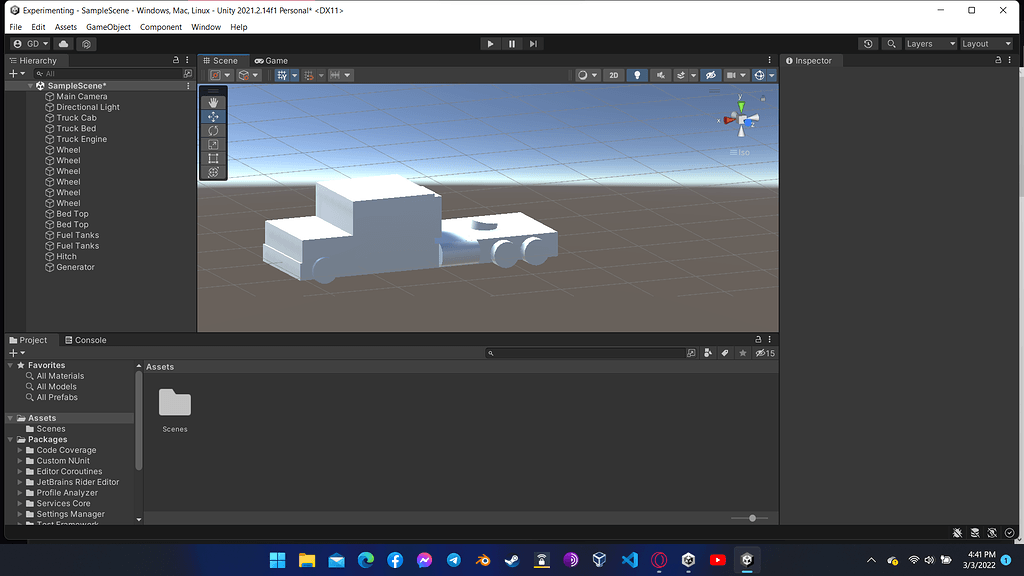Collapse the SampleScene hierarchy

[29, 86]
